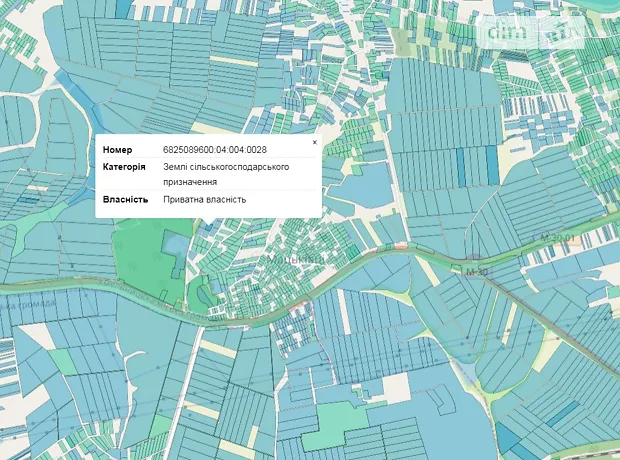
Task: Click the village name label below popup
Action: pyautogui.click(x=295, y=258)
